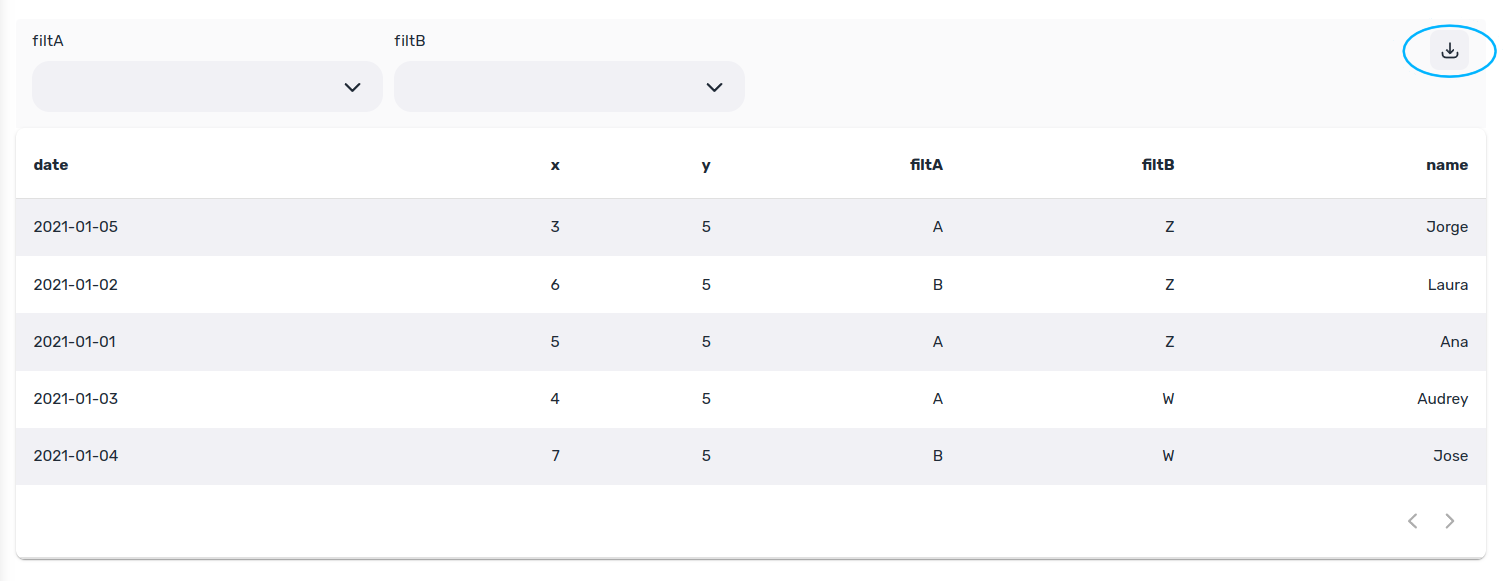The image size is (1503, 581).
Task: Click the Audrey name cell
Action: pyautogui.click(x=1443, y=399)
